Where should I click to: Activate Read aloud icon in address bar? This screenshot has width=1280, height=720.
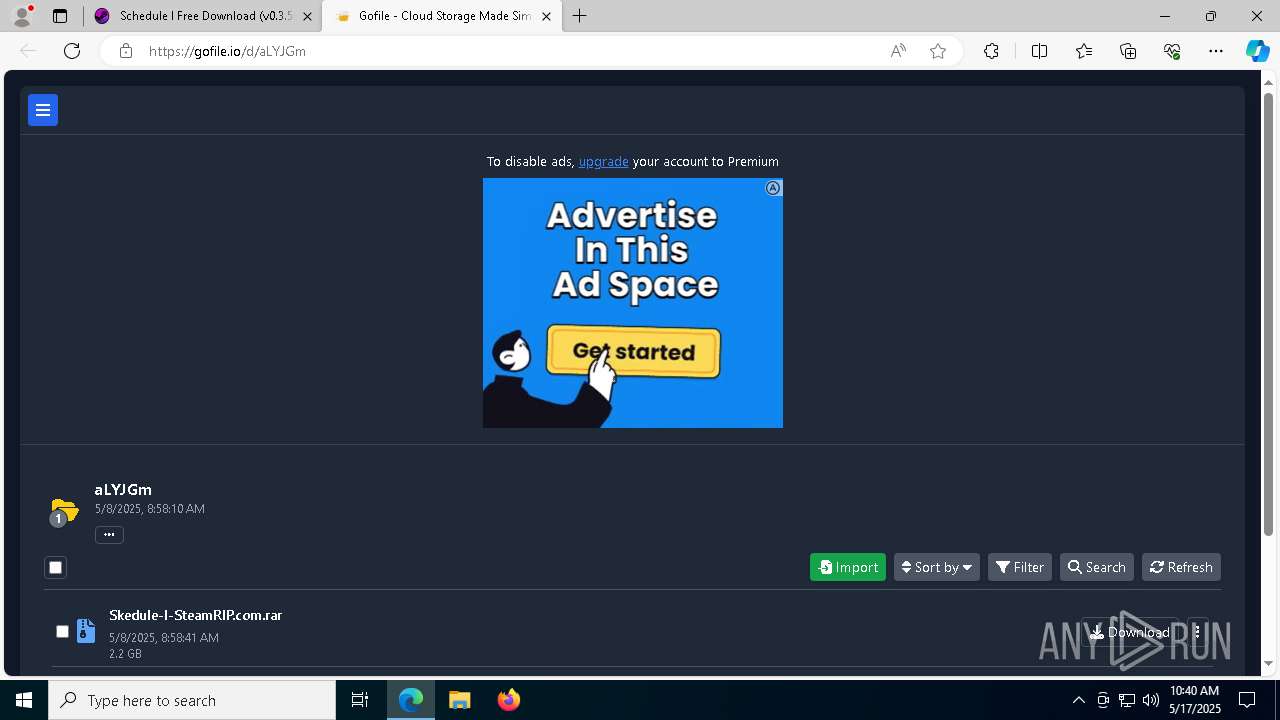click(898, 51)
